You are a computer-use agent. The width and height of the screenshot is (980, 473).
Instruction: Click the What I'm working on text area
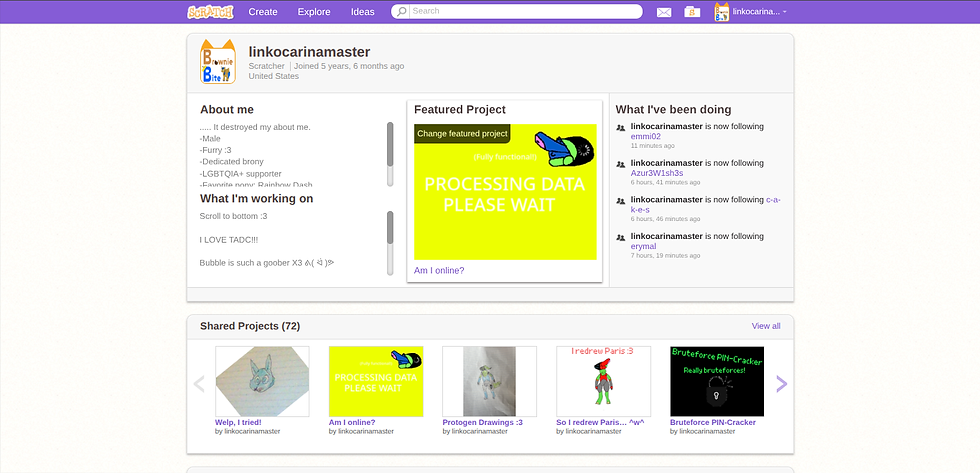pos(292,243)
